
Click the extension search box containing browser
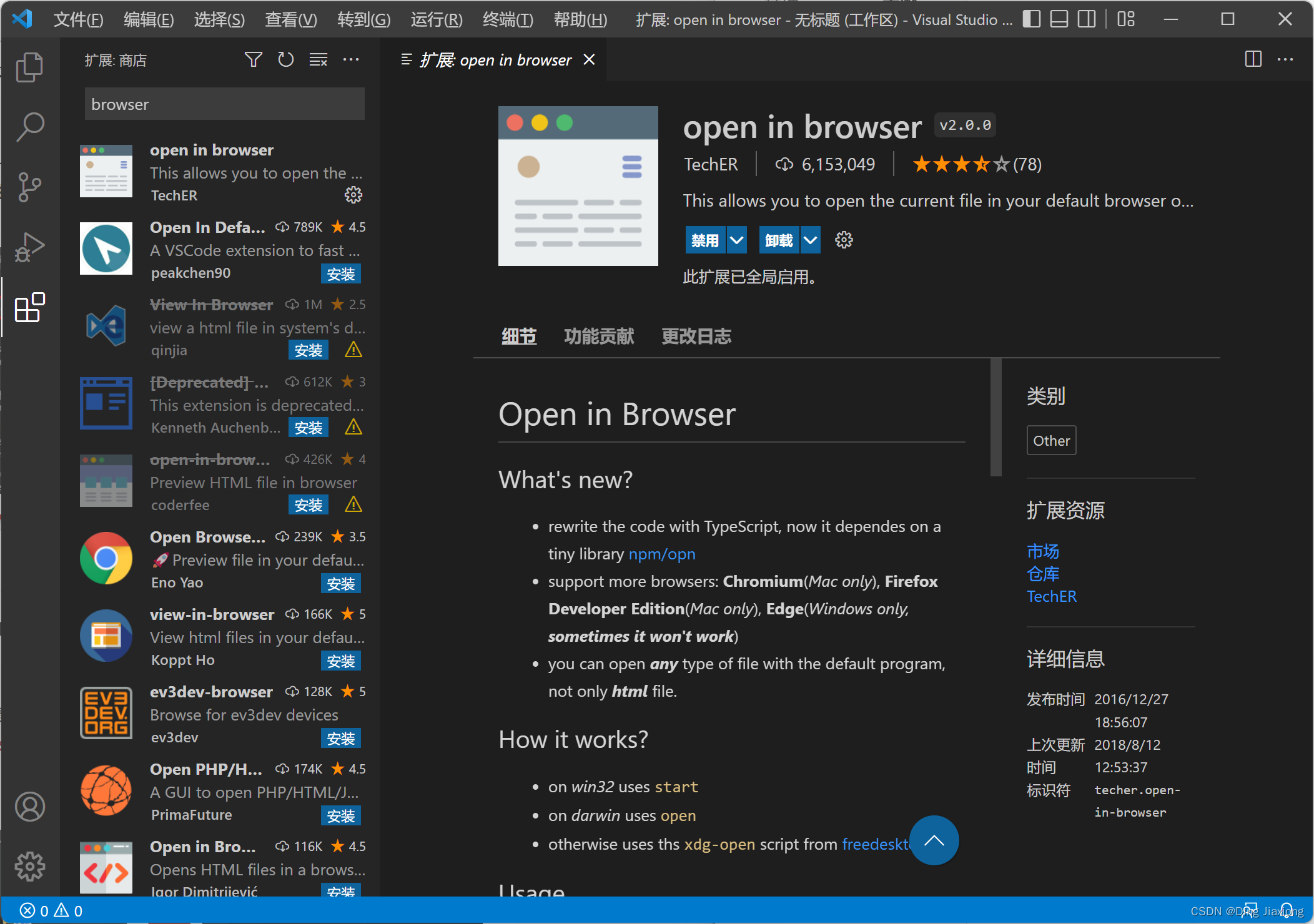click(225, 104)
